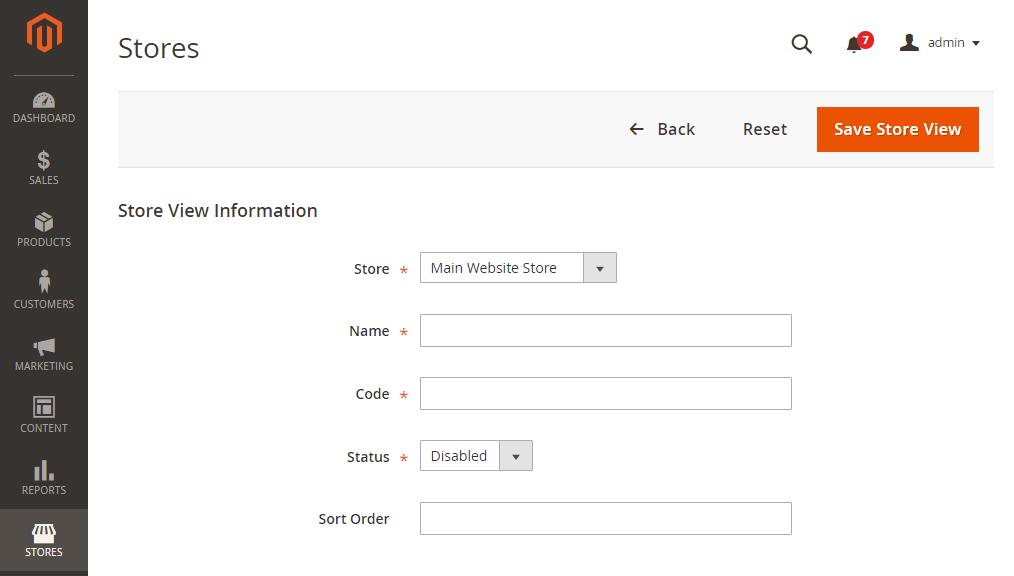Open the Products box icon
Viewport: 1014px width, 576px height.
tap(44, 223)
